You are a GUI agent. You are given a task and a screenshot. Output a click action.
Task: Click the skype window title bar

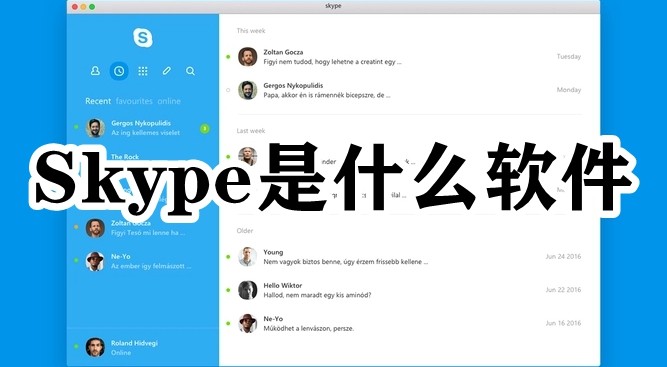333,7
